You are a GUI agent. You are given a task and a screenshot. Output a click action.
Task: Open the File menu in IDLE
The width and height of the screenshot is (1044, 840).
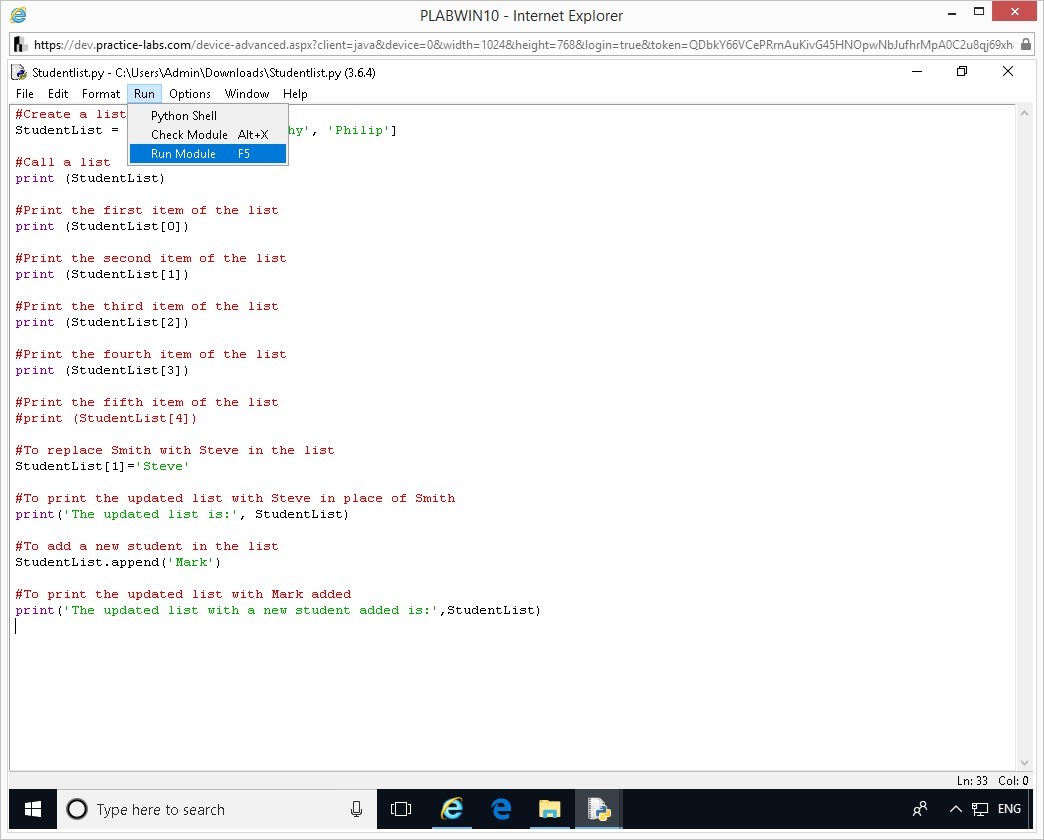25,94
